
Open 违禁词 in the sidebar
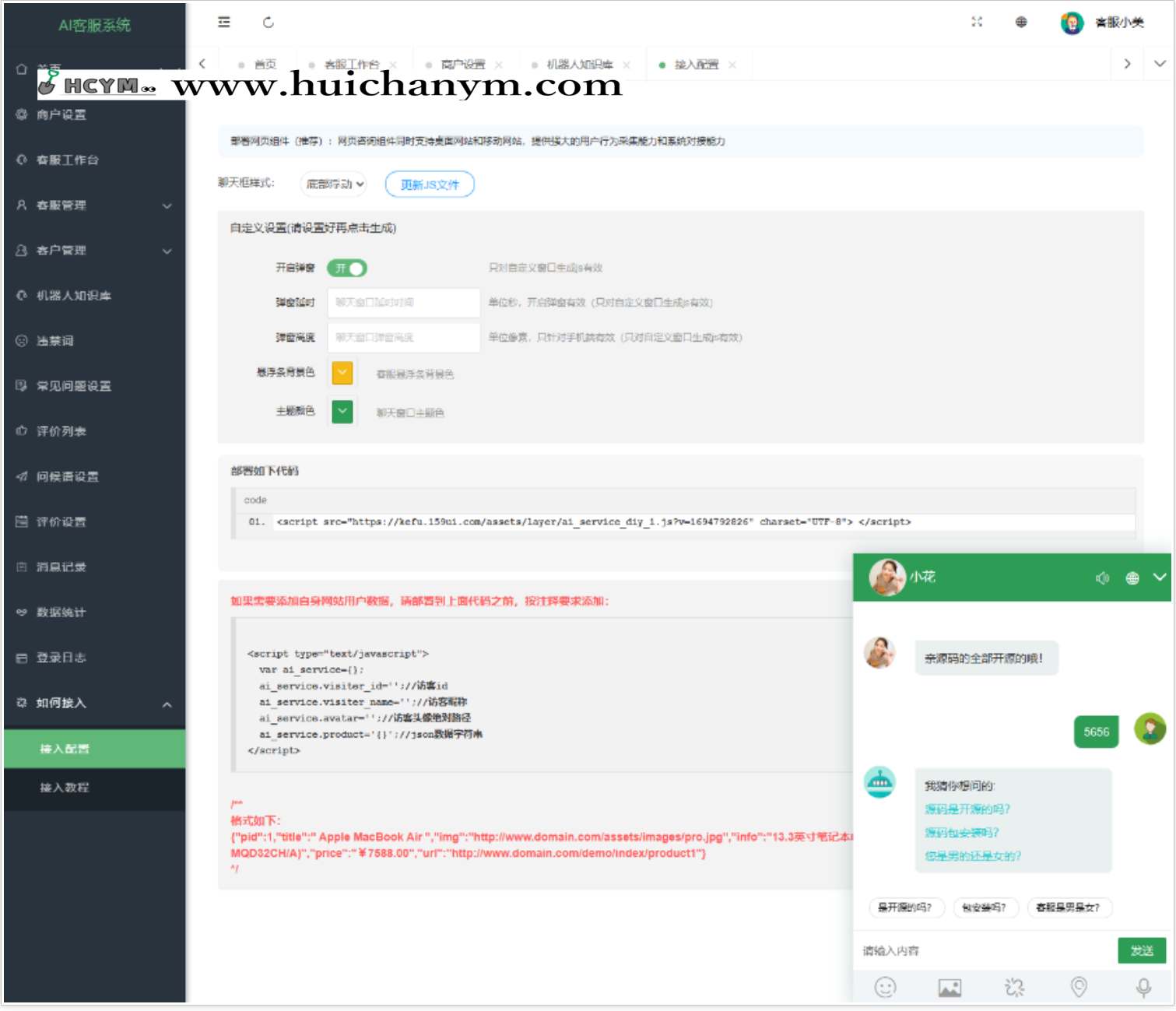point(94,340)
